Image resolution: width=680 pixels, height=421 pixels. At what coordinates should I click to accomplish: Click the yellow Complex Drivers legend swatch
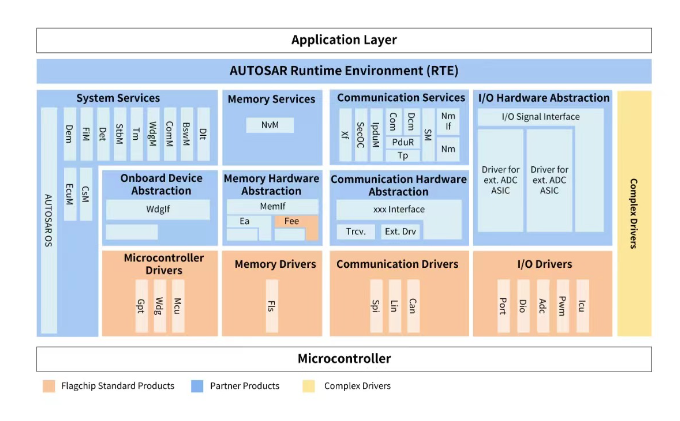click(309, 386)
